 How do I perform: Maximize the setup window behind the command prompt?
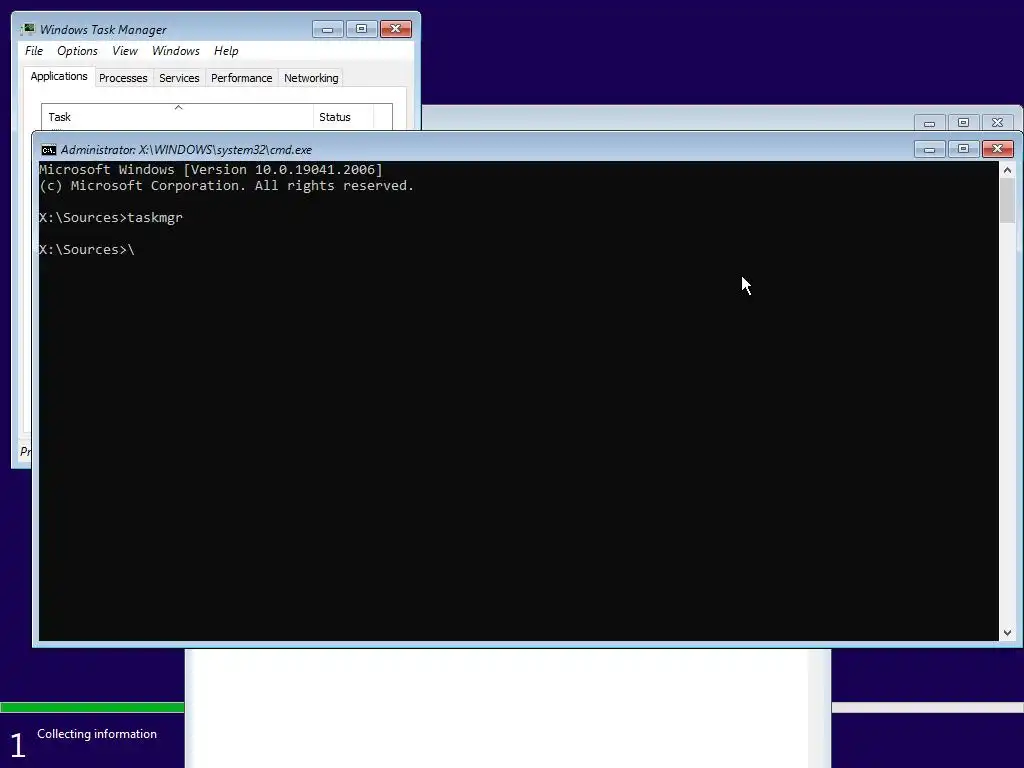coord(963,123)
